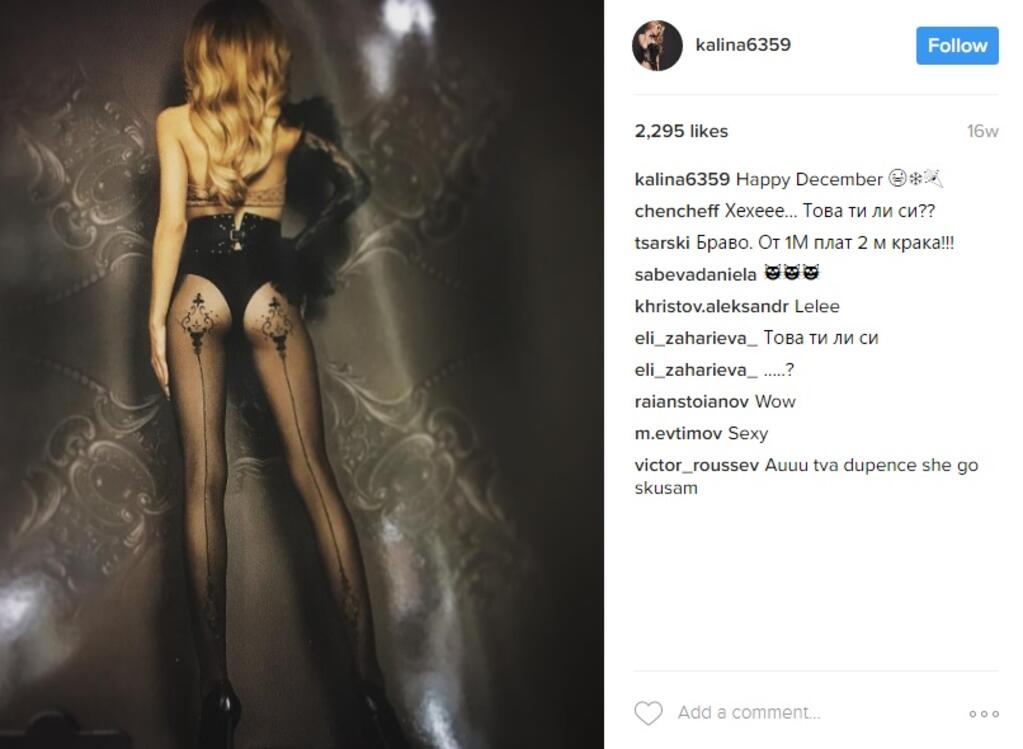Visit sabevadaniela profile link

point(695,275)
